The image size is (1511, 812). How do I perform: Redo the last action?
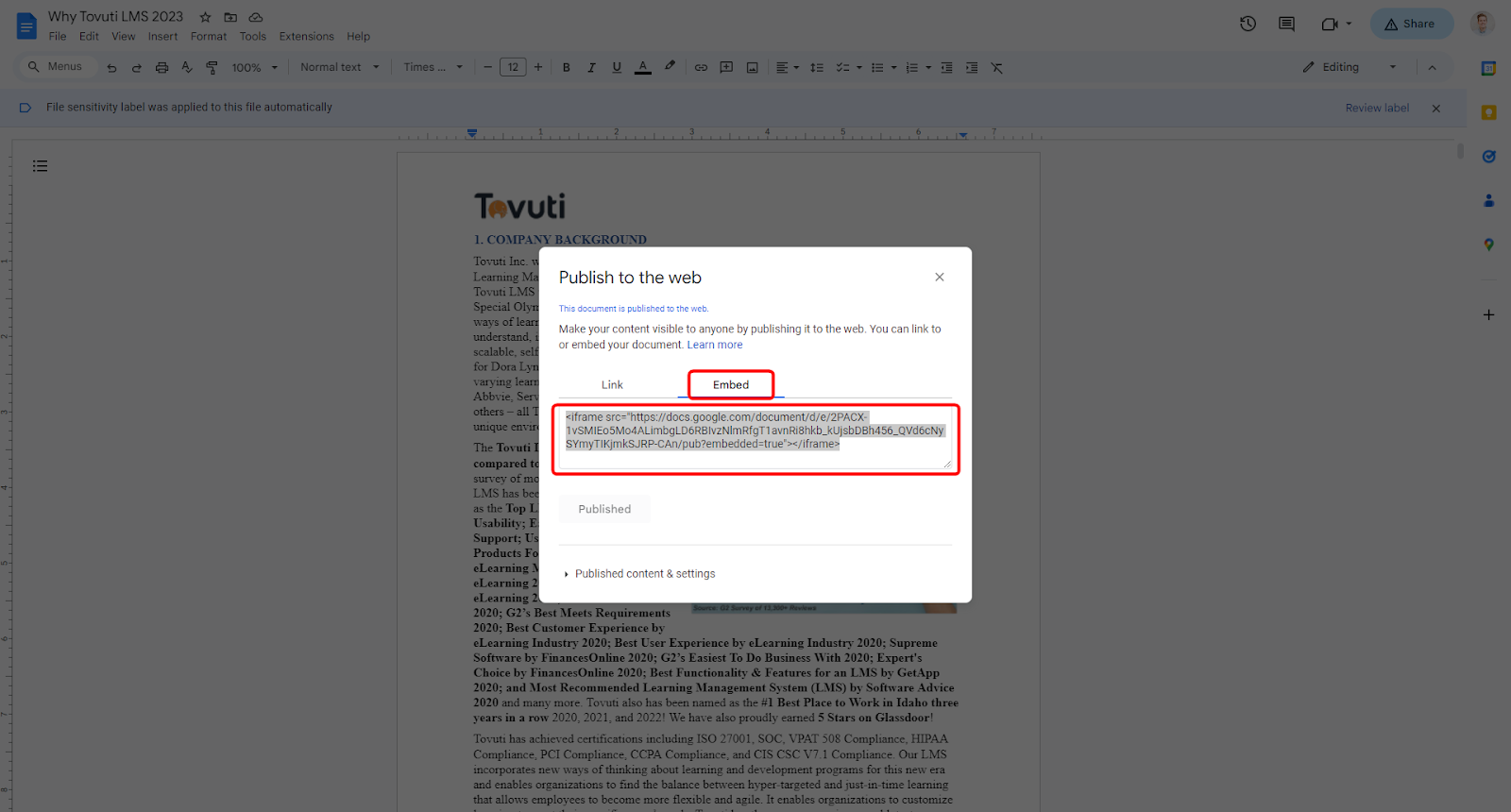pyautogui.click(x=136, y=68)
